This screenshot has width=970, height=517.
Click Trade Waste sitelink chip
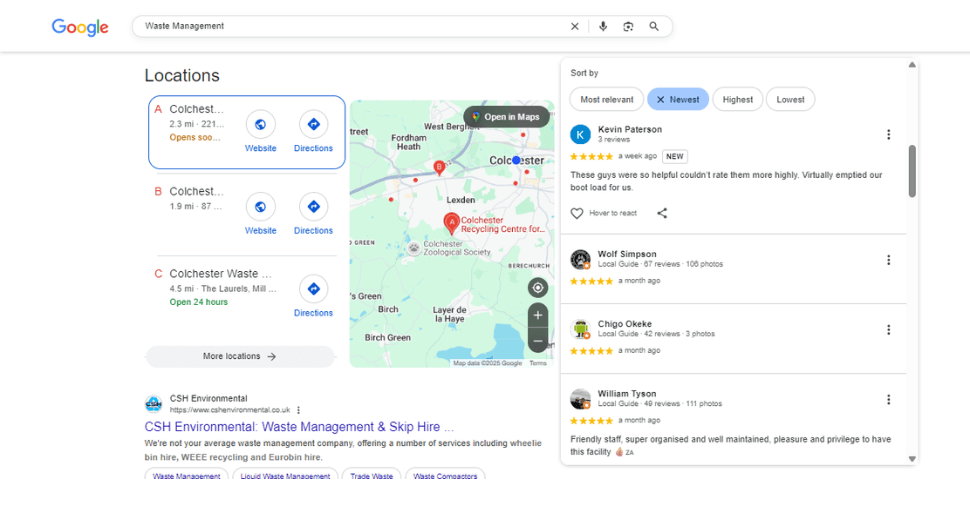371,476
